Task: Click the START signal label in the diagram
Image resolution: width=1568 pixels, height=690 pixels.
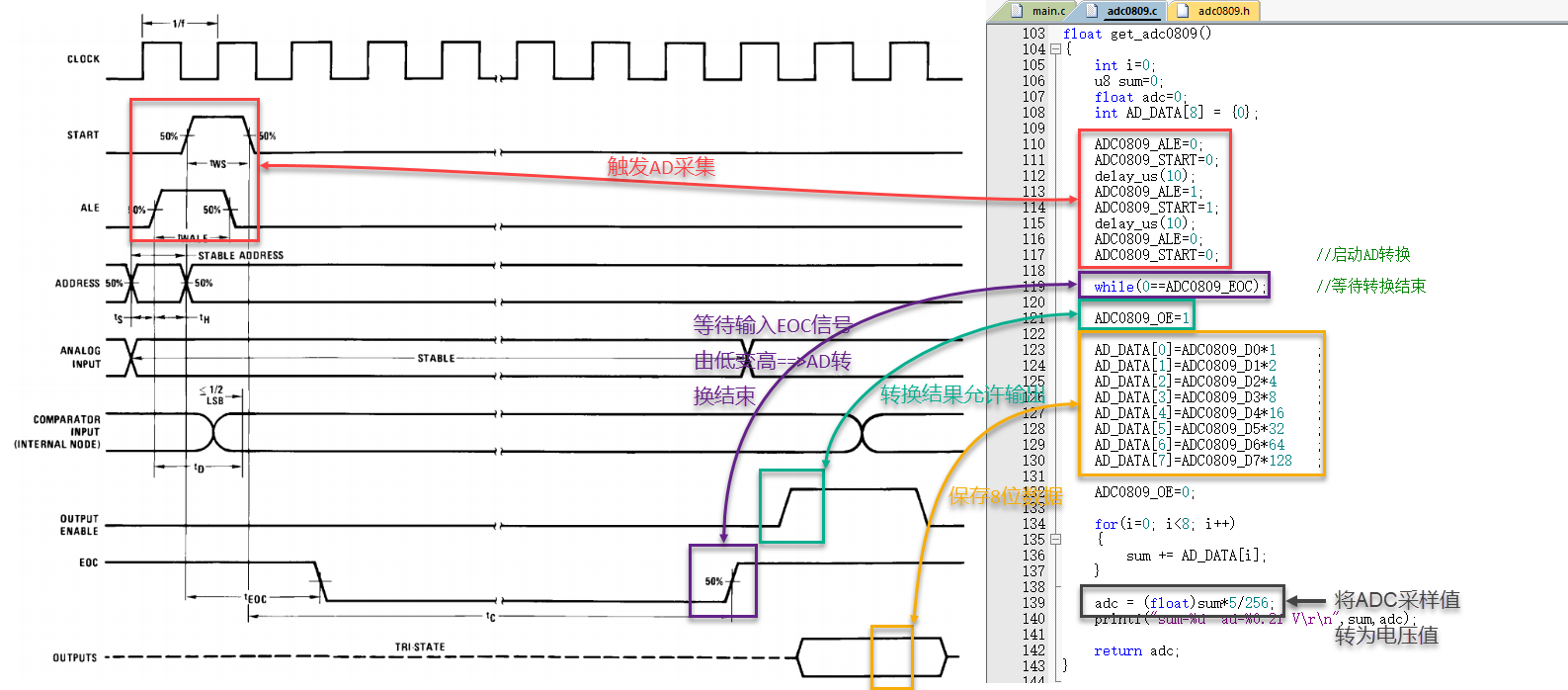Action: pos(83,135)
